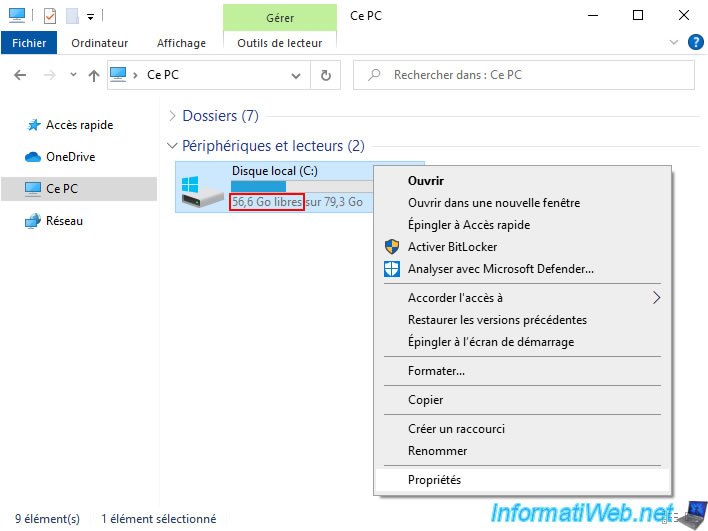The width and height of the screenshot is (708, 531).
Task: Click the Réseau network icon
Action: coord(33,221)
